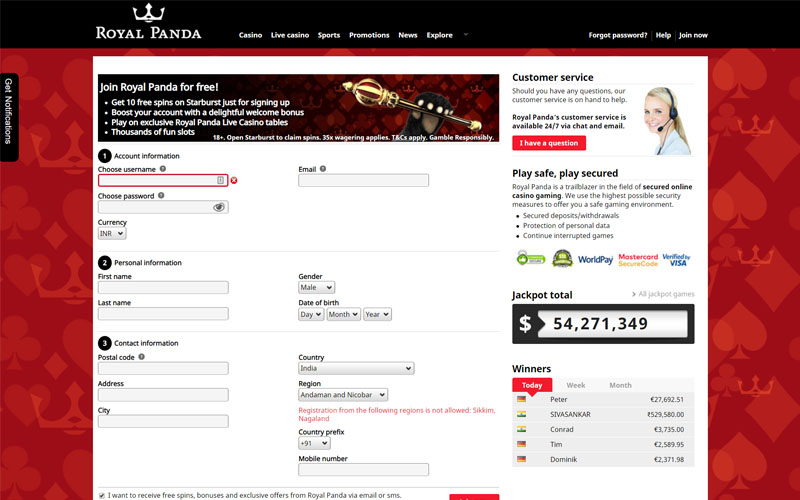The height and width of the screenshot is (500, 800).
Task: Click the I have a question button
Action: pyautogui.click(x=549, y=143)
